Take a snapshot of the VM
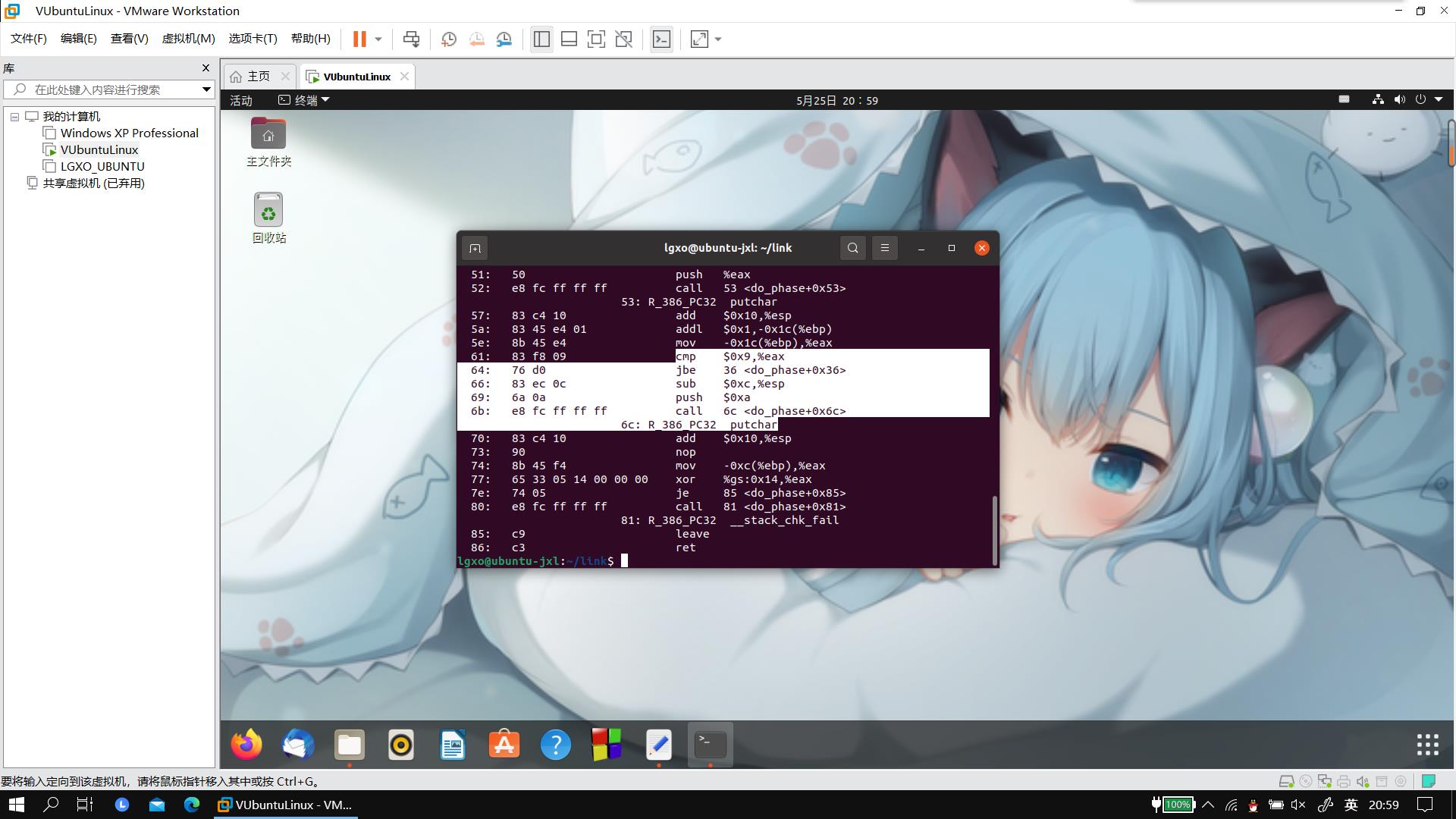 [x=448, y=39]
